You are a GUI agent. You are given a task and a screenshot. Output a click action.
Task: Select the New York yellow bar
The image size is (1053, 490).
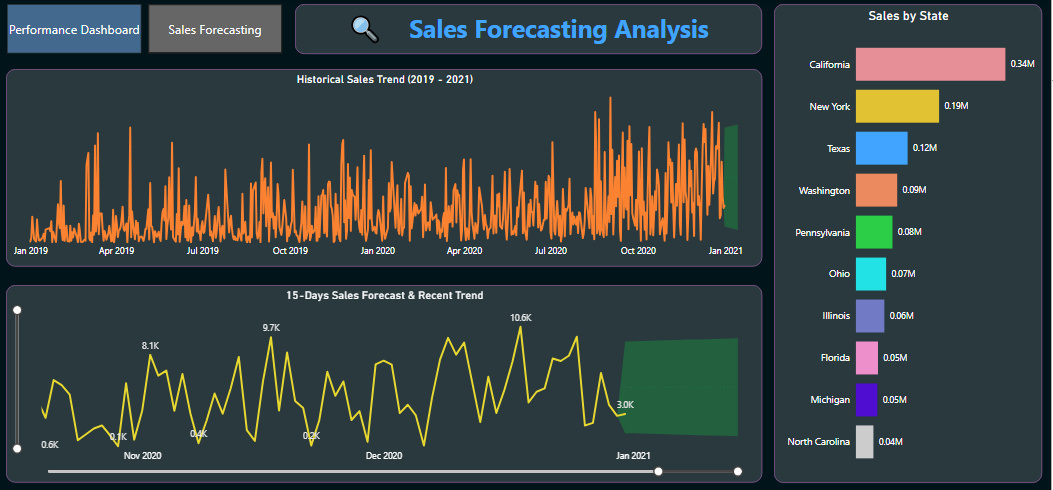tap(897, 106)
